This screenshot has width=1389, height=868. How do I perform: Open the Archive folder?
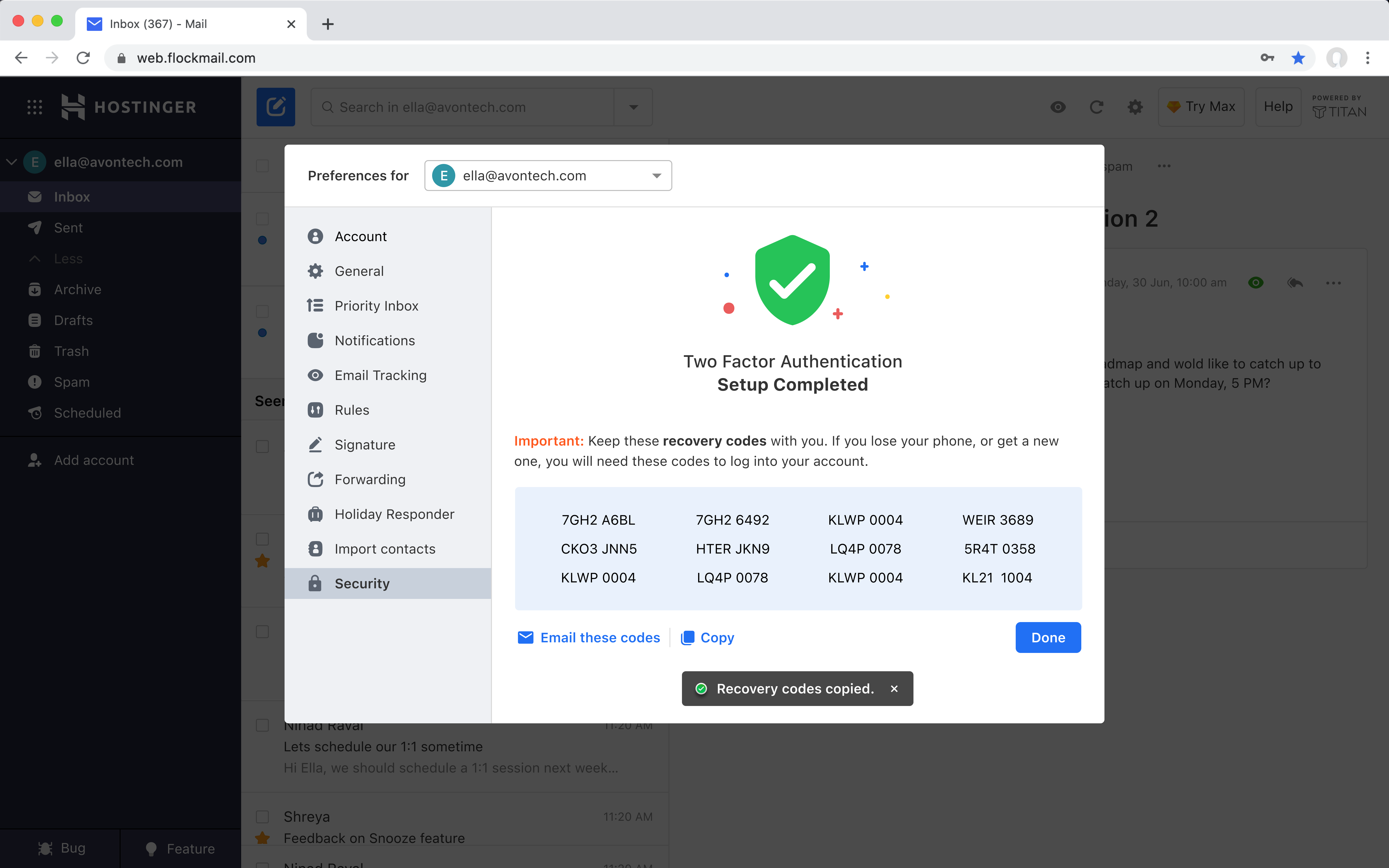121,290
